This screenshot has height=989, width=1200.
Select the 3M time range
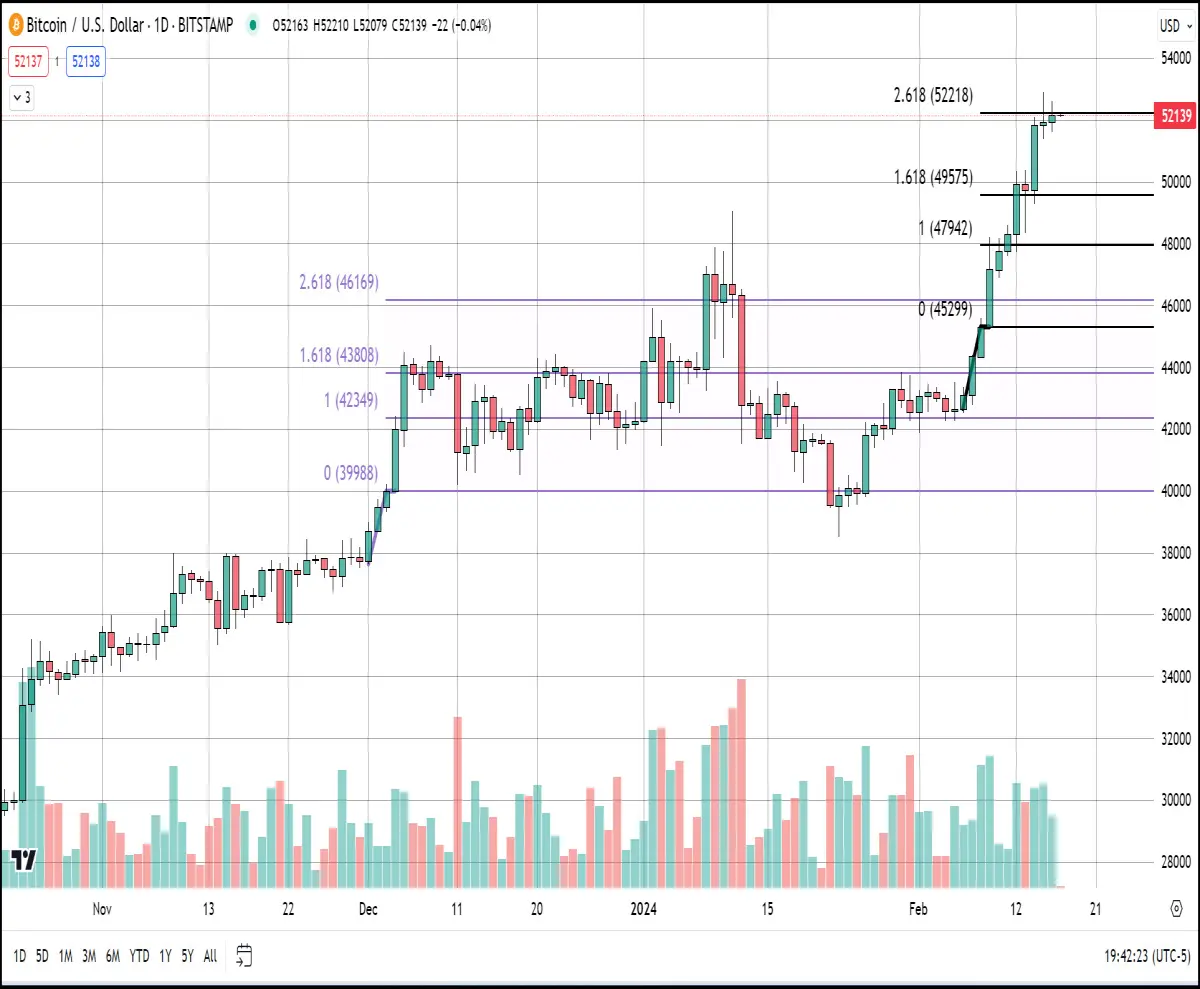tap(89, 956)
